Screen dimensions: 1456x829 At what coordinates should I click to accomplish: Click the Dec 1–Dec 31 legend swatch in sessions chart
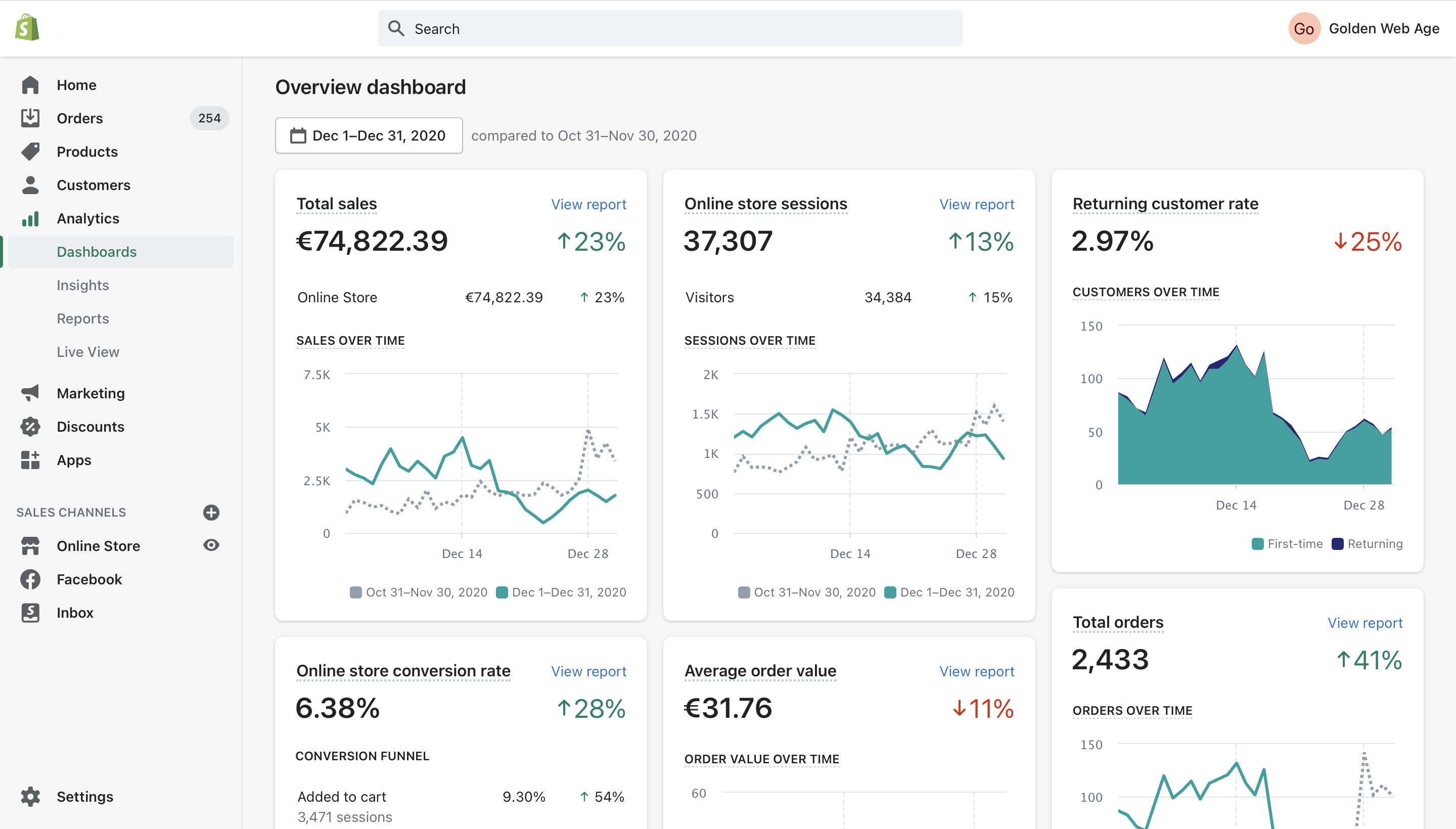(890, 592)
